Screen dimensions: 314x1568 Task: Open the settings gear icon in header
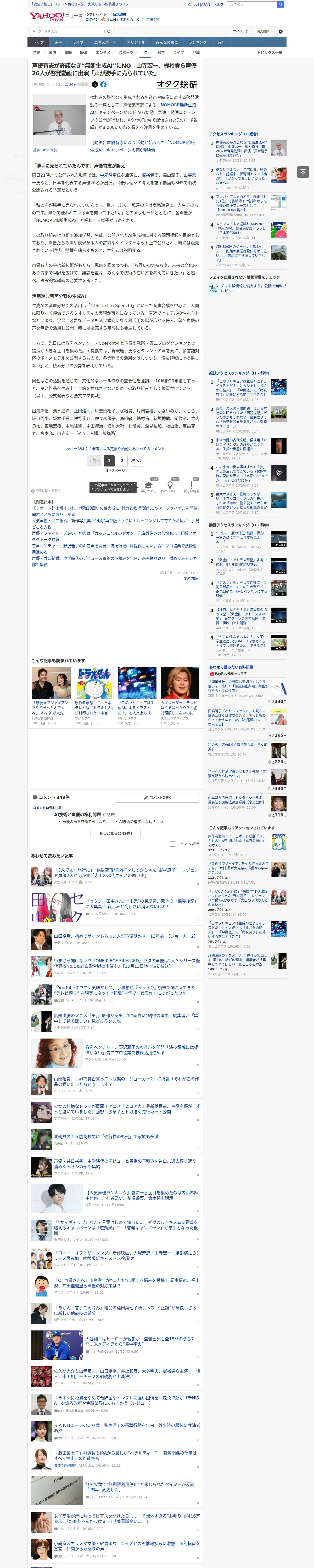click(x=281, y=32)
